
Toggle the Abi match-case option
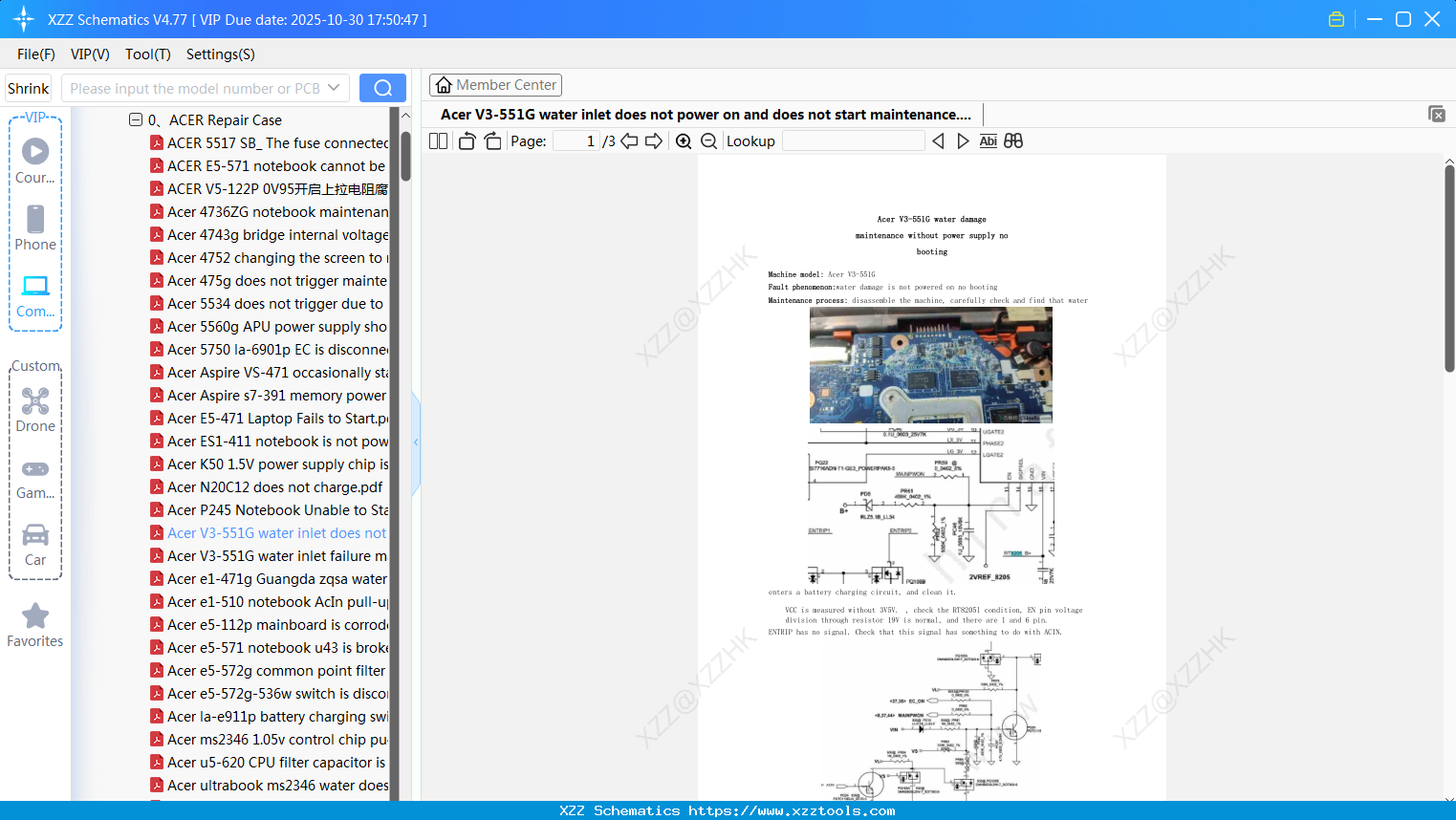(x=989, y=141)
